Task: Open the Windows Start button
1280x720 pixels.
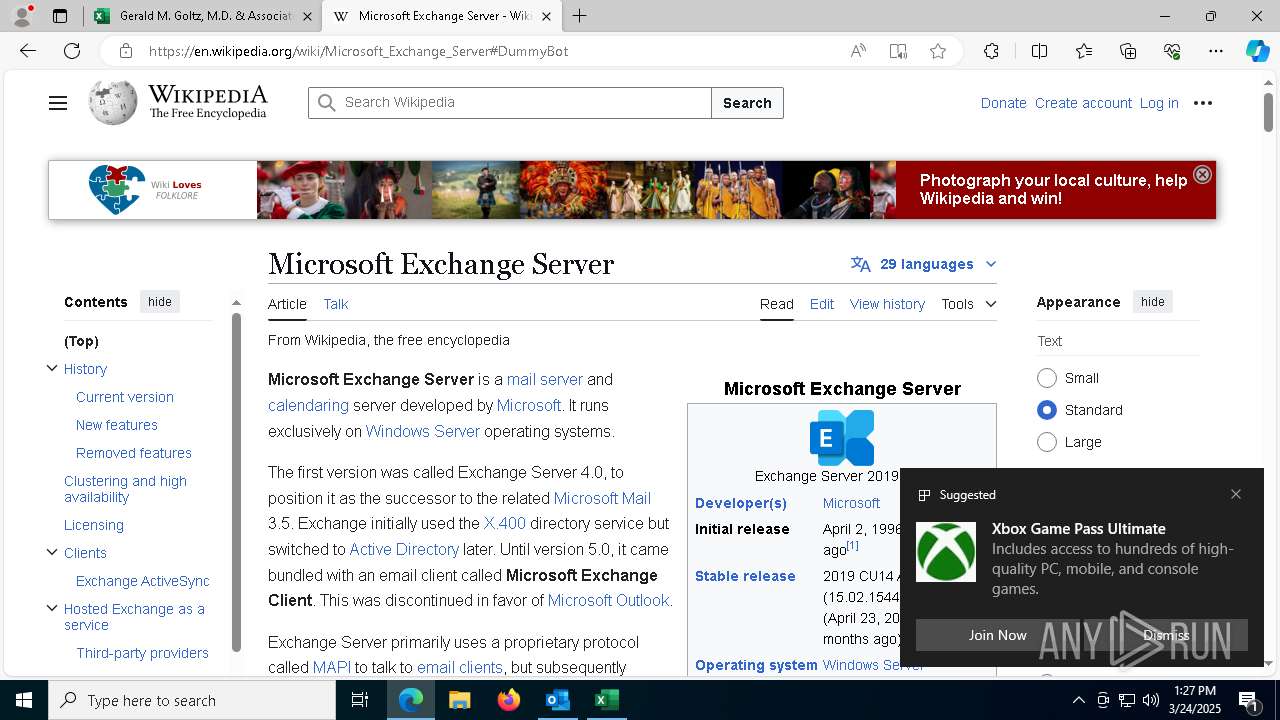Action: tap(24, 700)
